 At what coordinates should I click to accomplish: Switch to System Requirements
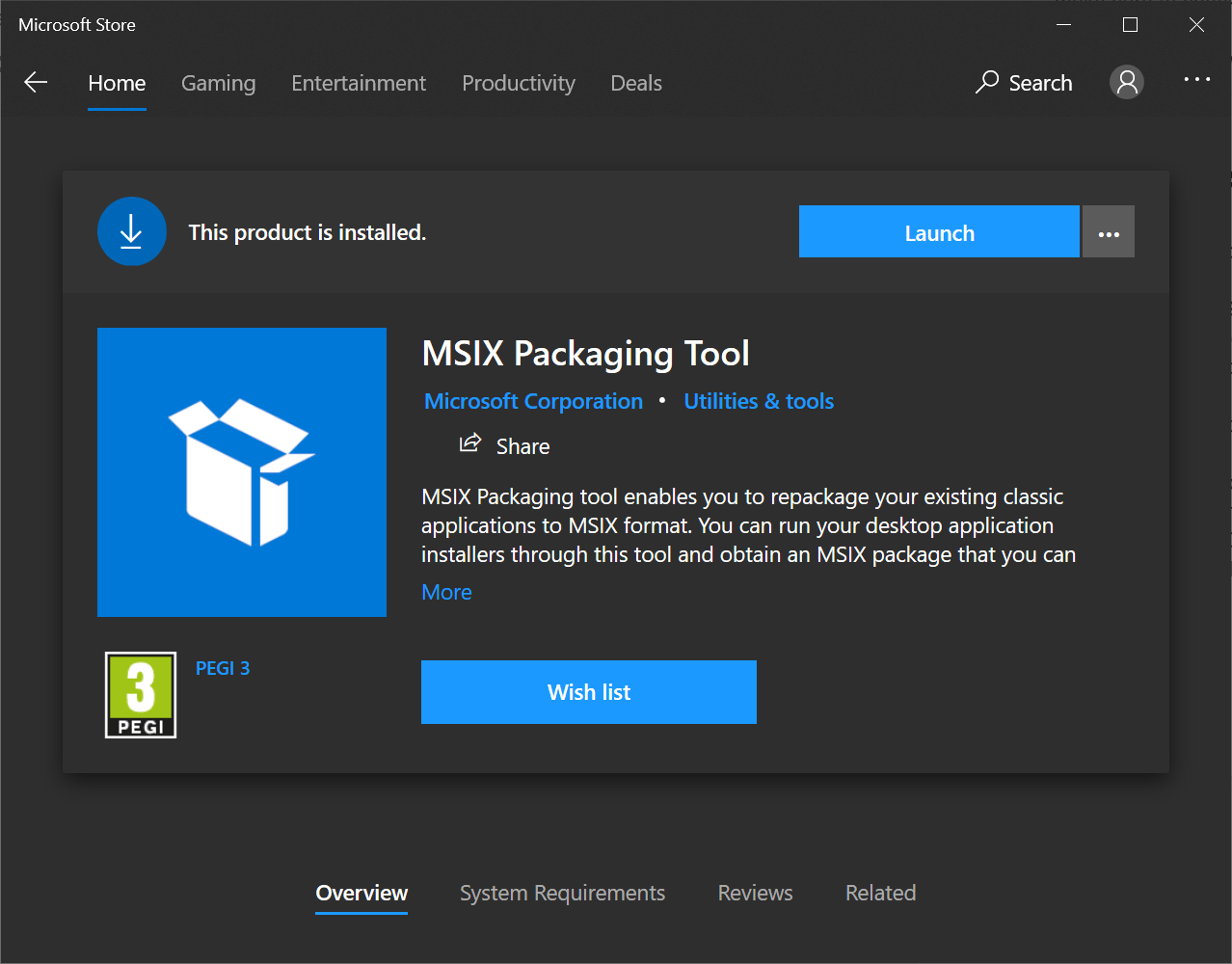point(562,893)
